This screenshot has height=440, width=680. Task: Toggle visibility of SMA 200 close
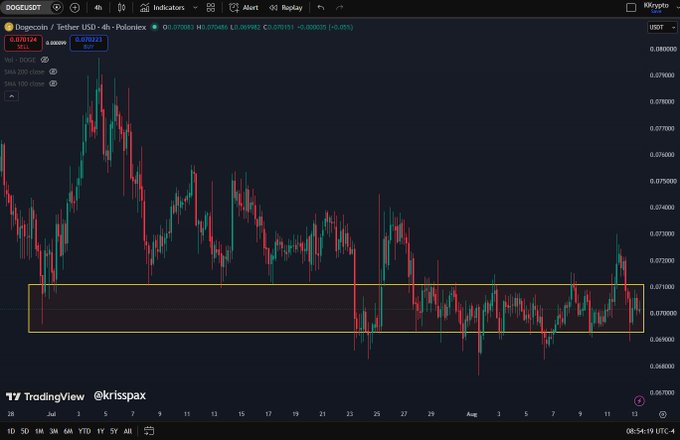pos(53,72)
